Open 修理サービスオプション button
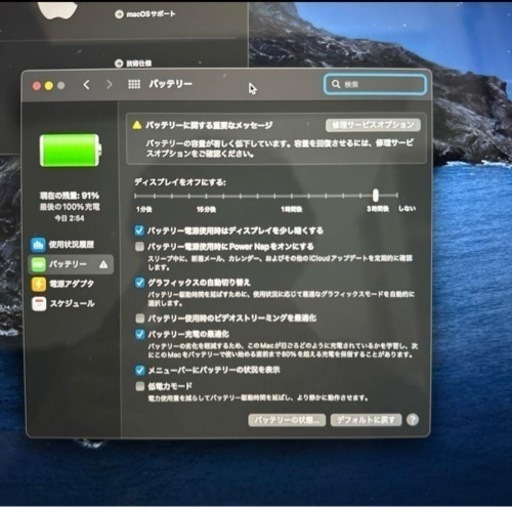This screenshot has height=507, width=512. tap(373, 125)
